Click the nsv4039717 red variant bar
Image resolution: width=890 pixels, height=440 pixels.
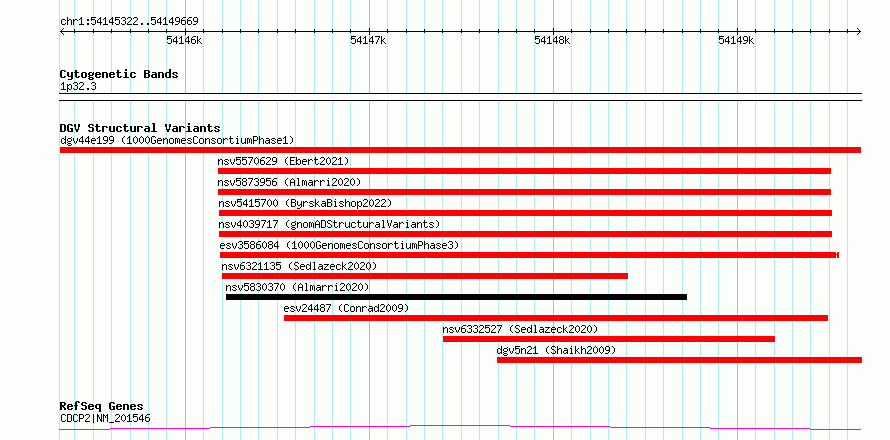[x=526, y=234]
